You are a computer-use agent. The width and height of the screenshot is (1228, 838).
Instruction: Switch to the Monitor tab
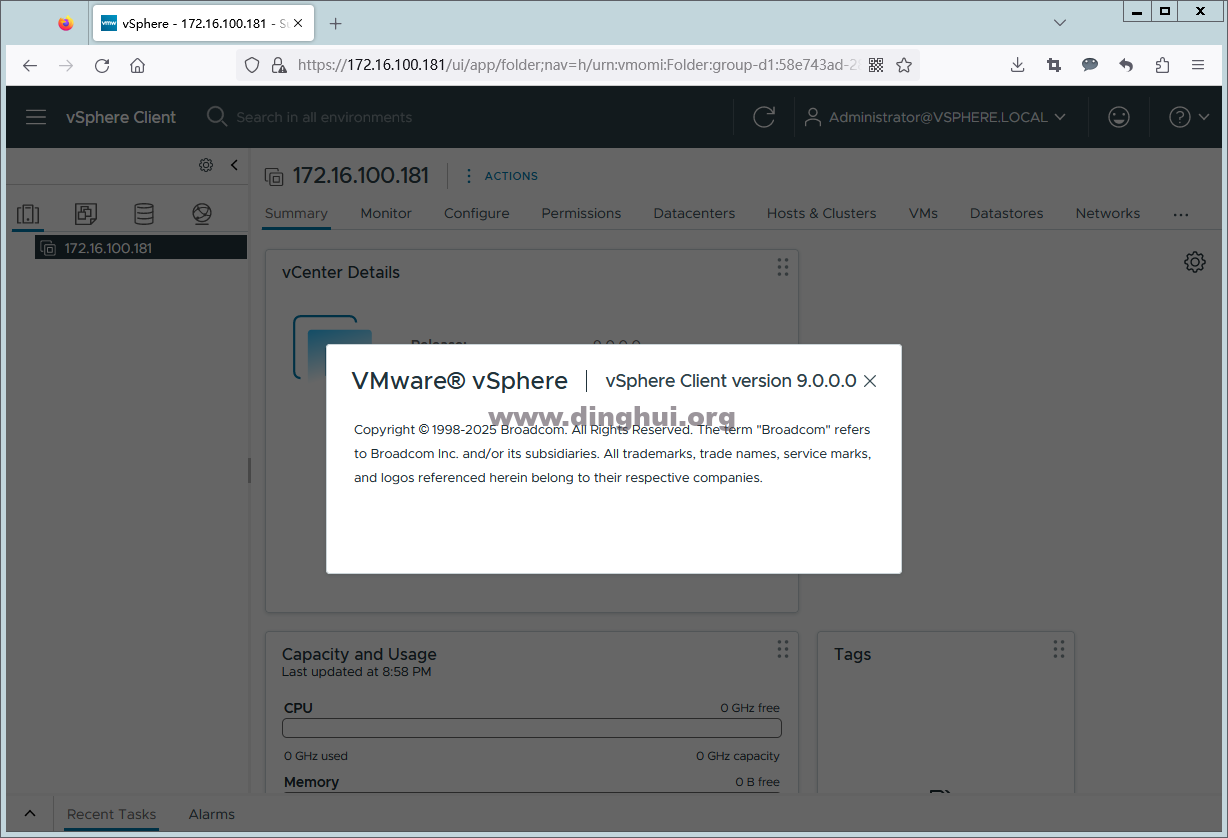coord(386,213)
